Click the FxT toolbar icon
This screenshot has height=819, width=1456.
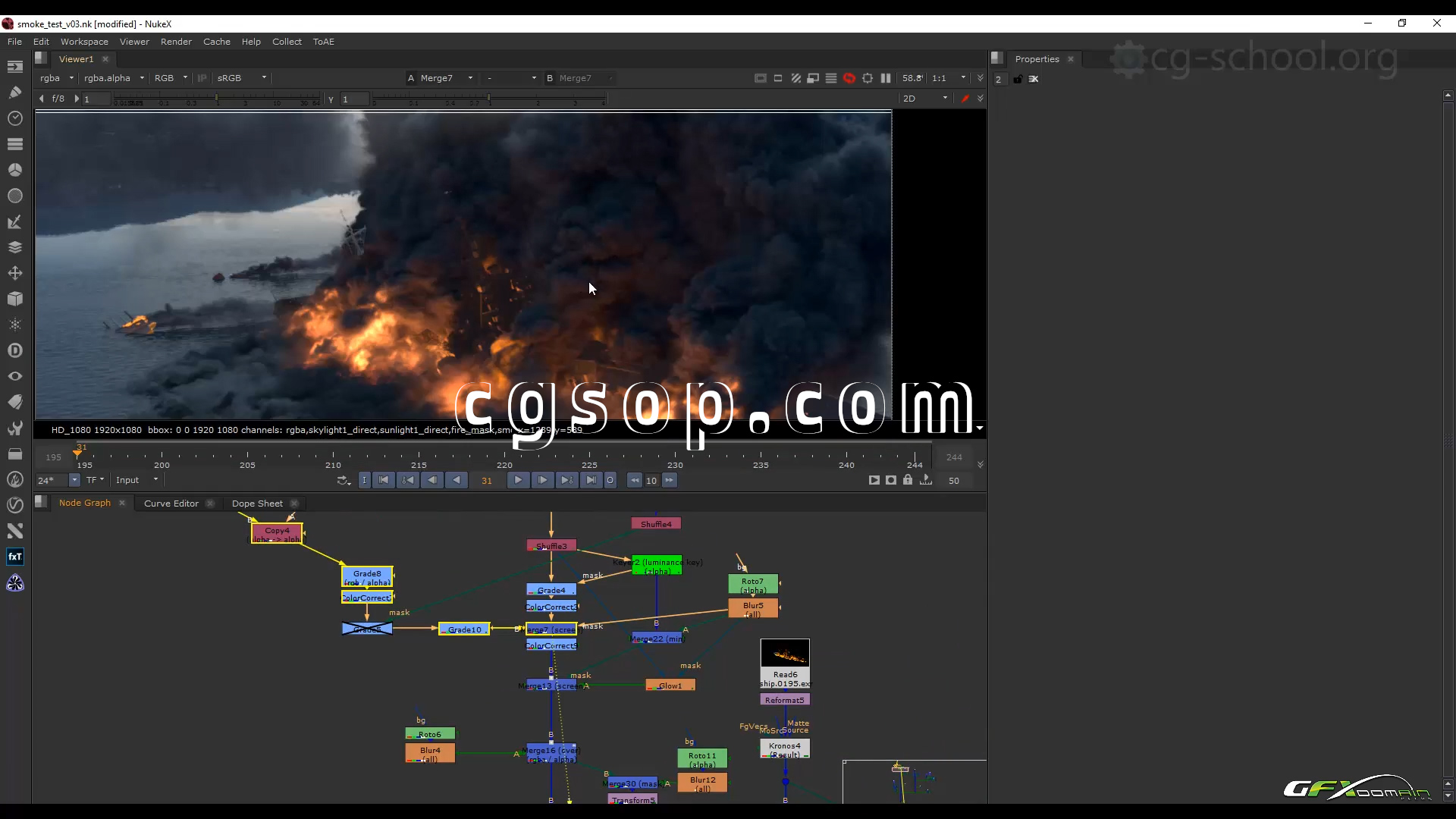point(14,557)
